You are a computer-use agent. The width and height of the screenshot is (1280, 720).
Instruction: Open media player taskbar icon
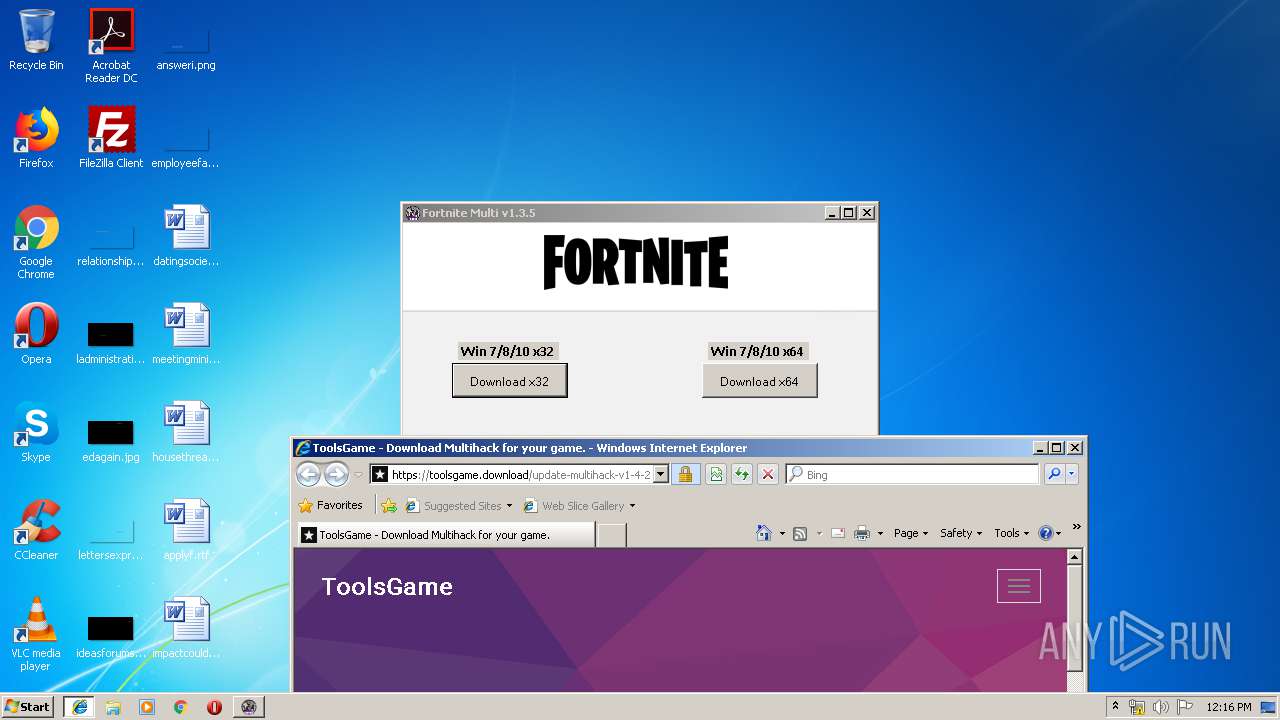click(147, 707)
